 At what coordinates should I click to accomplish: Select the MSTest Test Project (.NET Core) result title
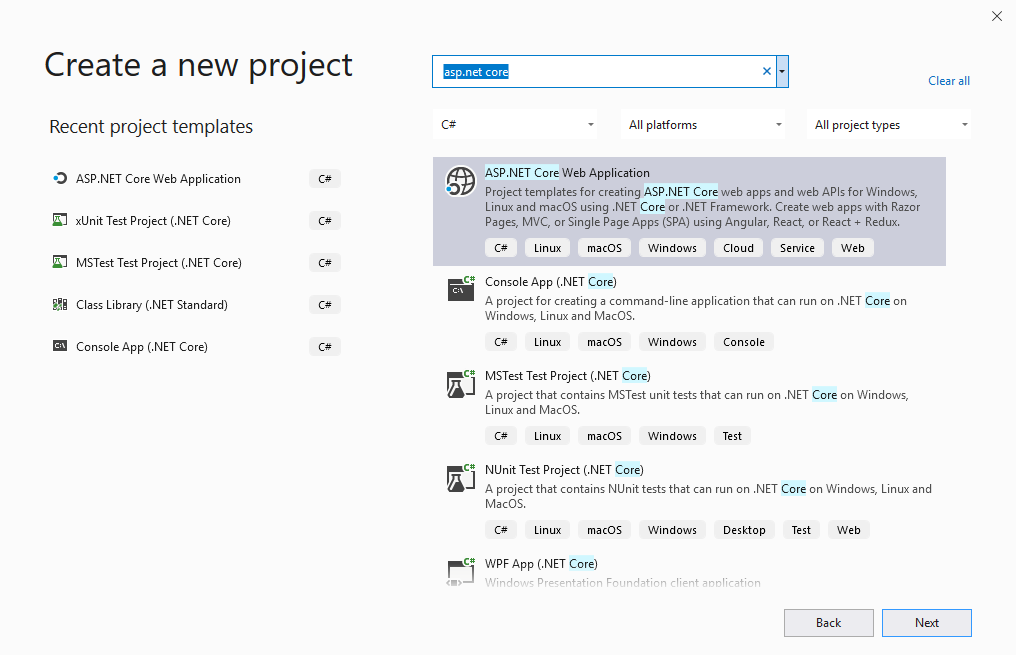(x=568, y=376)
